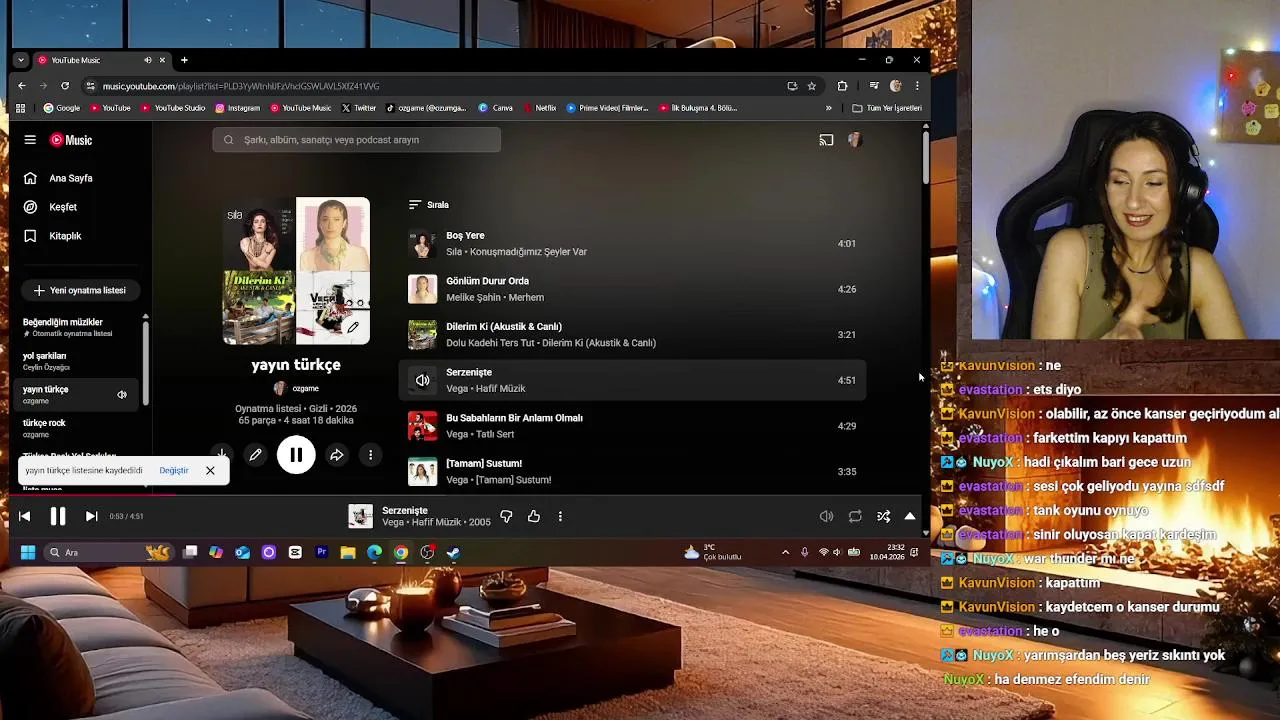Open Google bookmark
1280x720 pixels.
coord(61,108)
